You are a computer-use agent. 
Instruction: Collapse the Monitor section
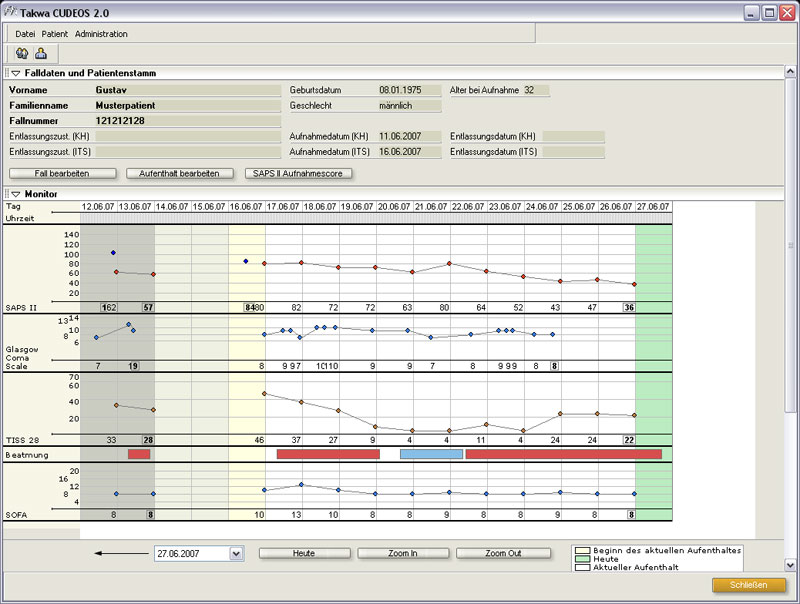click(x=16, y=194)
